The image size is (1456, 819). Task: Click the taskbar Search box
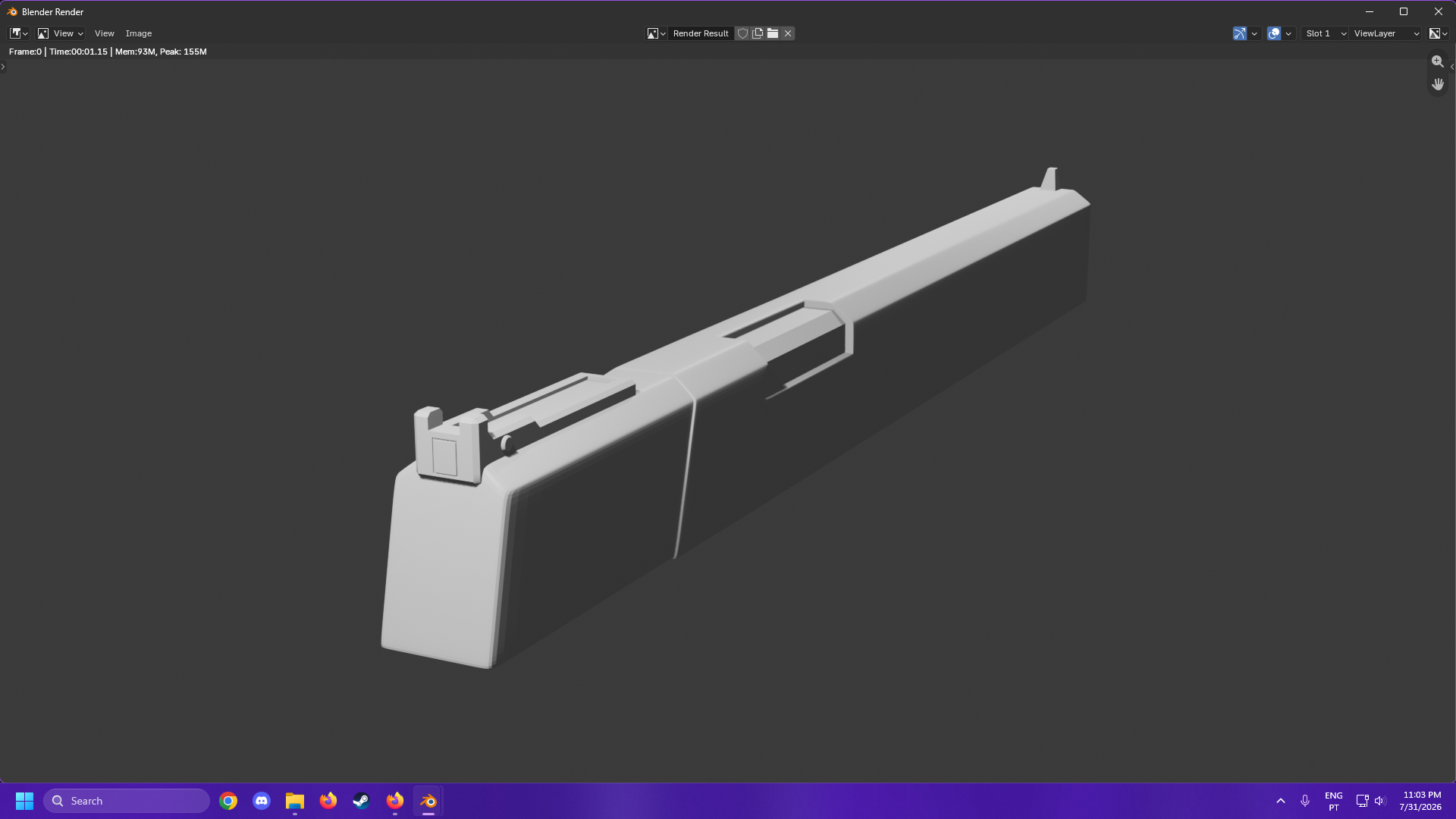(127, 801)
